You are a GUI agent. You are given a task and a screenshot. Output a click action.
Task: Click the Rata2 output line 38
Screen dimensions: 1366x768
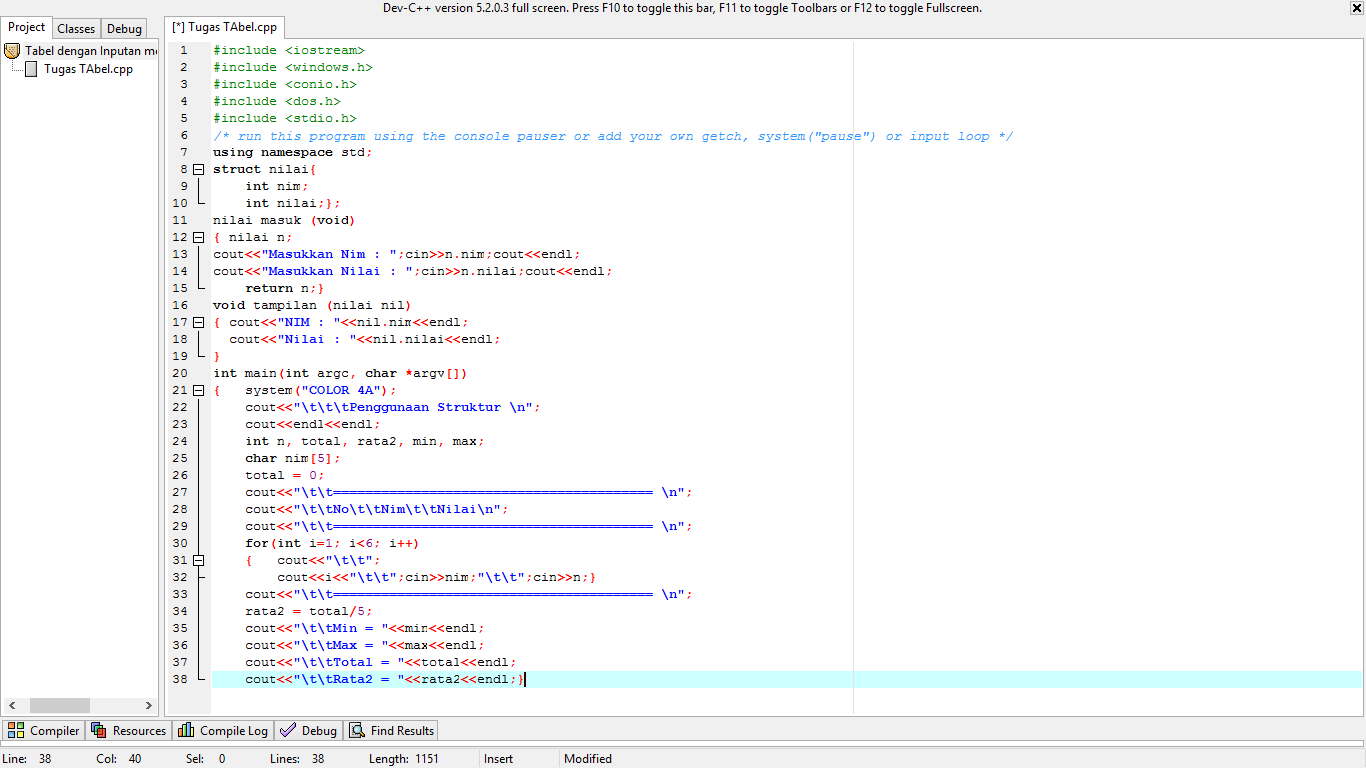[385, 679]
